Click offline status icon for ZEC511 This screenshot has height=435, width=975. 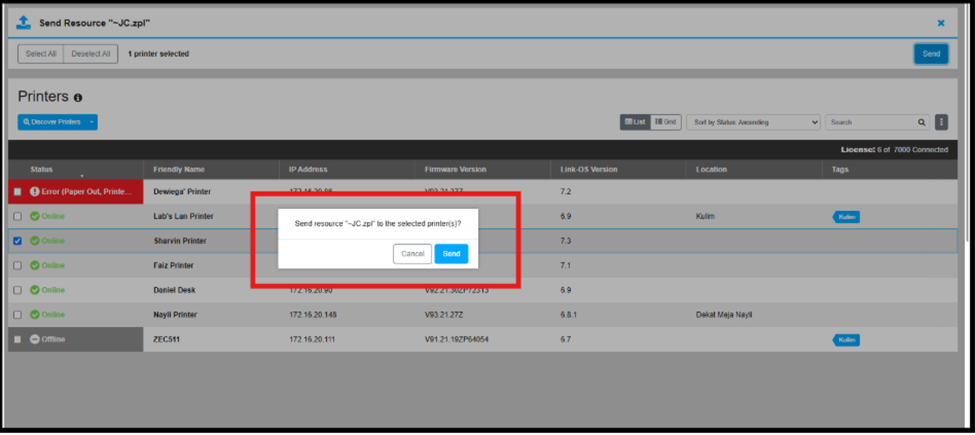point(35,339)
